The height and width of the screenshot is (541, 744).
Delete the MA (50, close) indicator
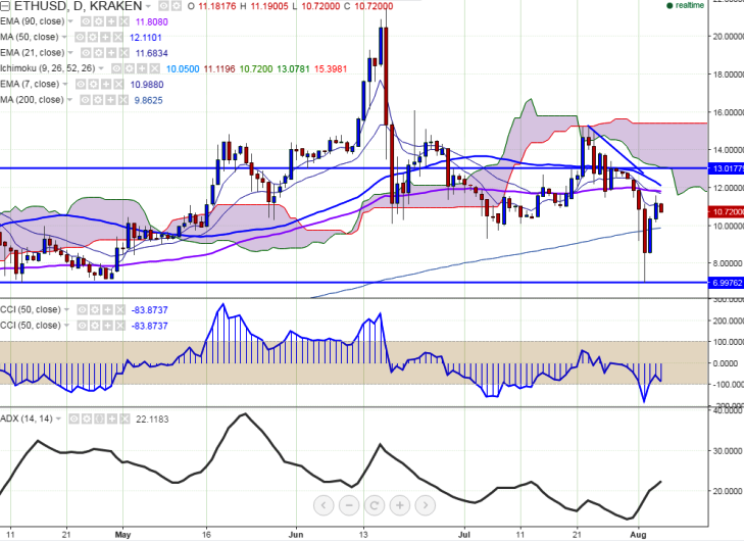click(118, 37)
